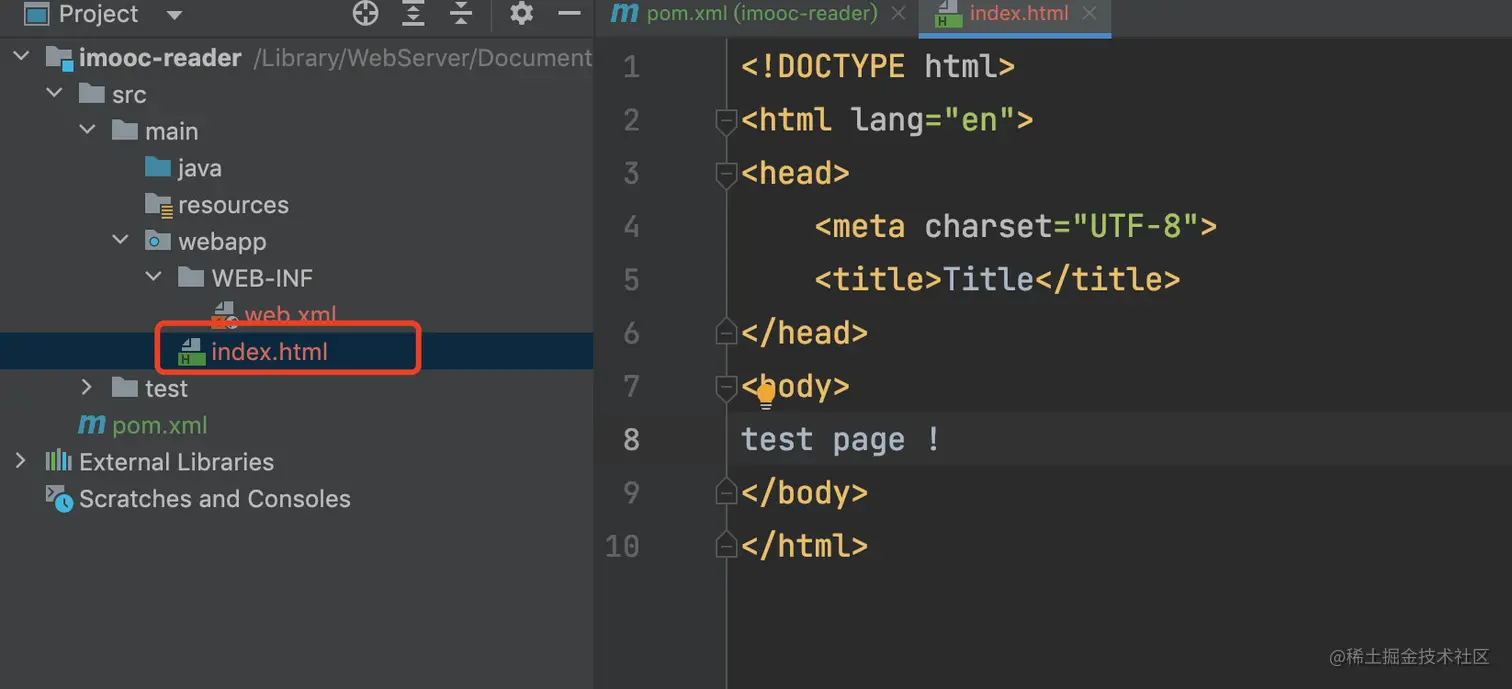
Task: Click the src folder icon
Action: click(x=92, y=94)
